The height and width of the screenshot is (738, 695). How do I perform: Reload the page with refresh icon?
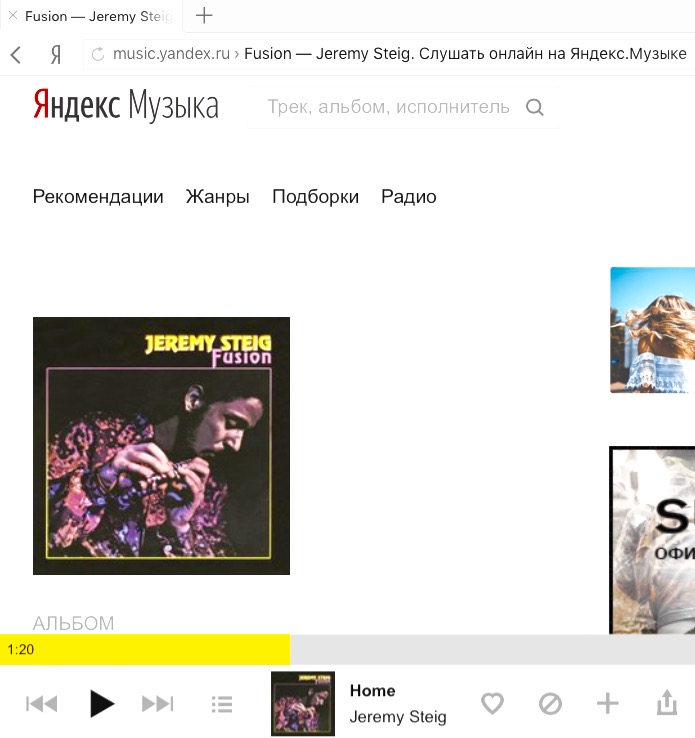(98, 54)
